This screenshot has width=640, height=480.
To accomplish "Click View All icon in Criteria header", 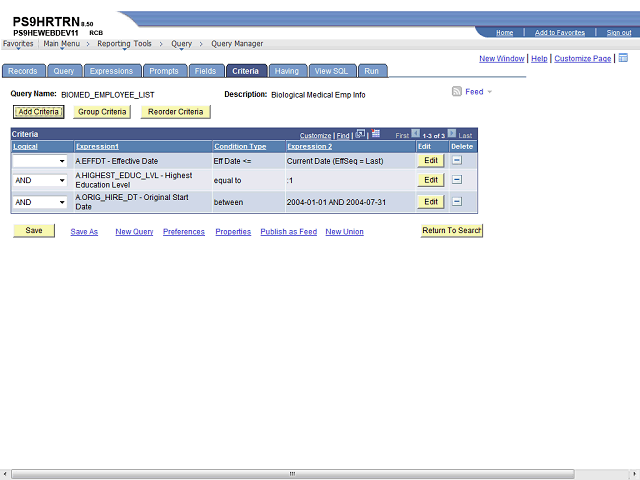I will click(360, 134).
